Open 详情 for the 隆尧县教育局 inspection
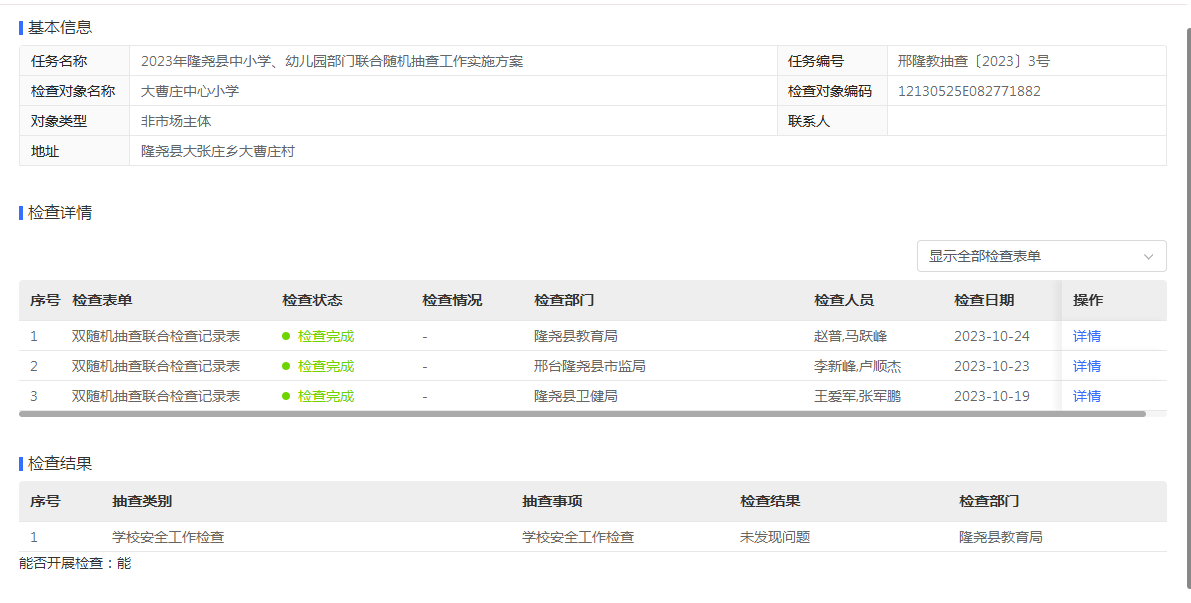The width and height of the screenshot is (1191, 603). click(1086, 336)
